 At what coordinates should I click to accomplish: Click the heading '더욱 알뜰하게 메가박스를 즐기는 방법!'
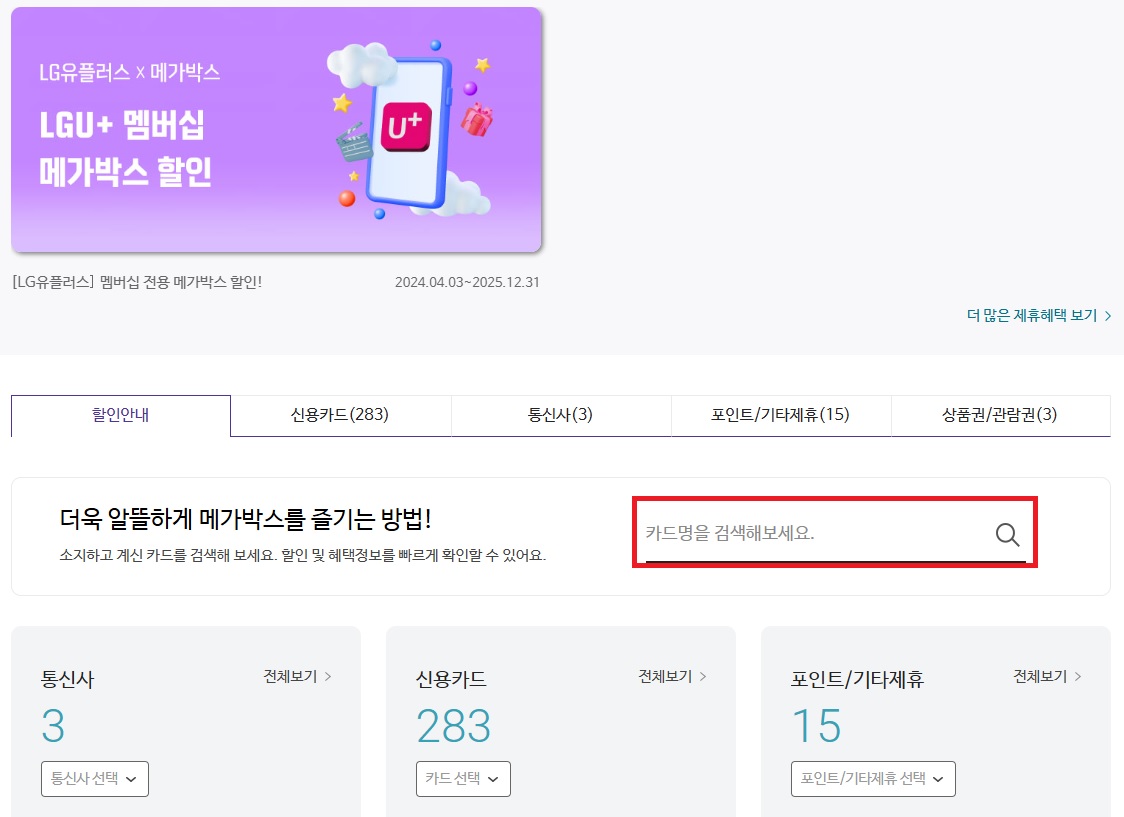[x=245, y=519]
